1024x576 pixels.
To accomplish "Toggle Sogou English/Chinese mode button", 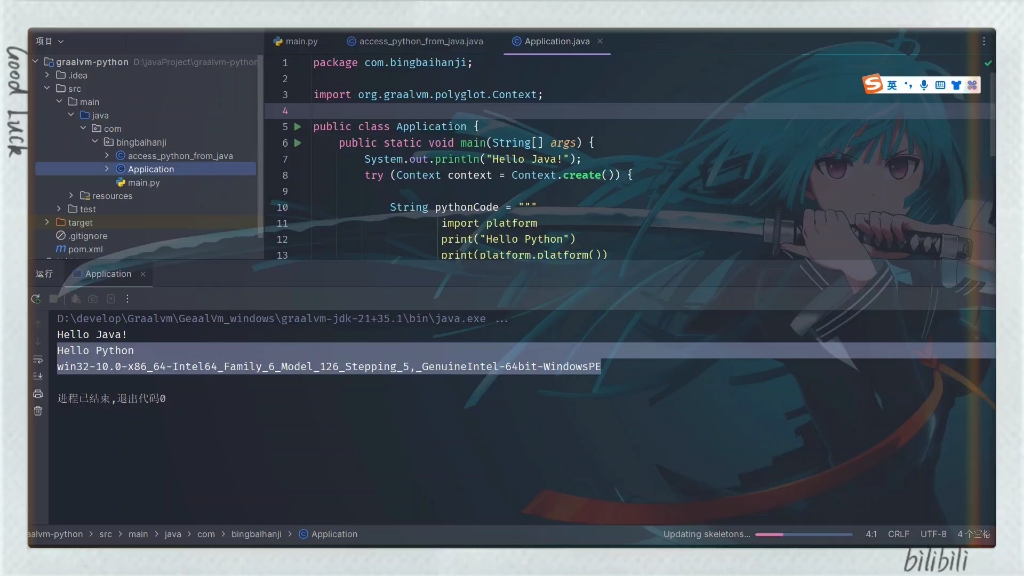I will [892, 86].
